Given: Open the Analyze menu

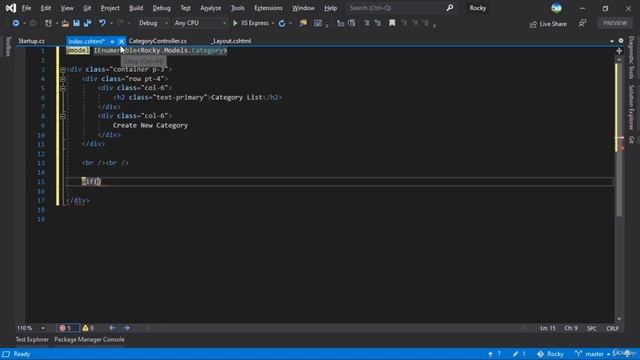Looking at the screenshot, I should pos(211,8).
